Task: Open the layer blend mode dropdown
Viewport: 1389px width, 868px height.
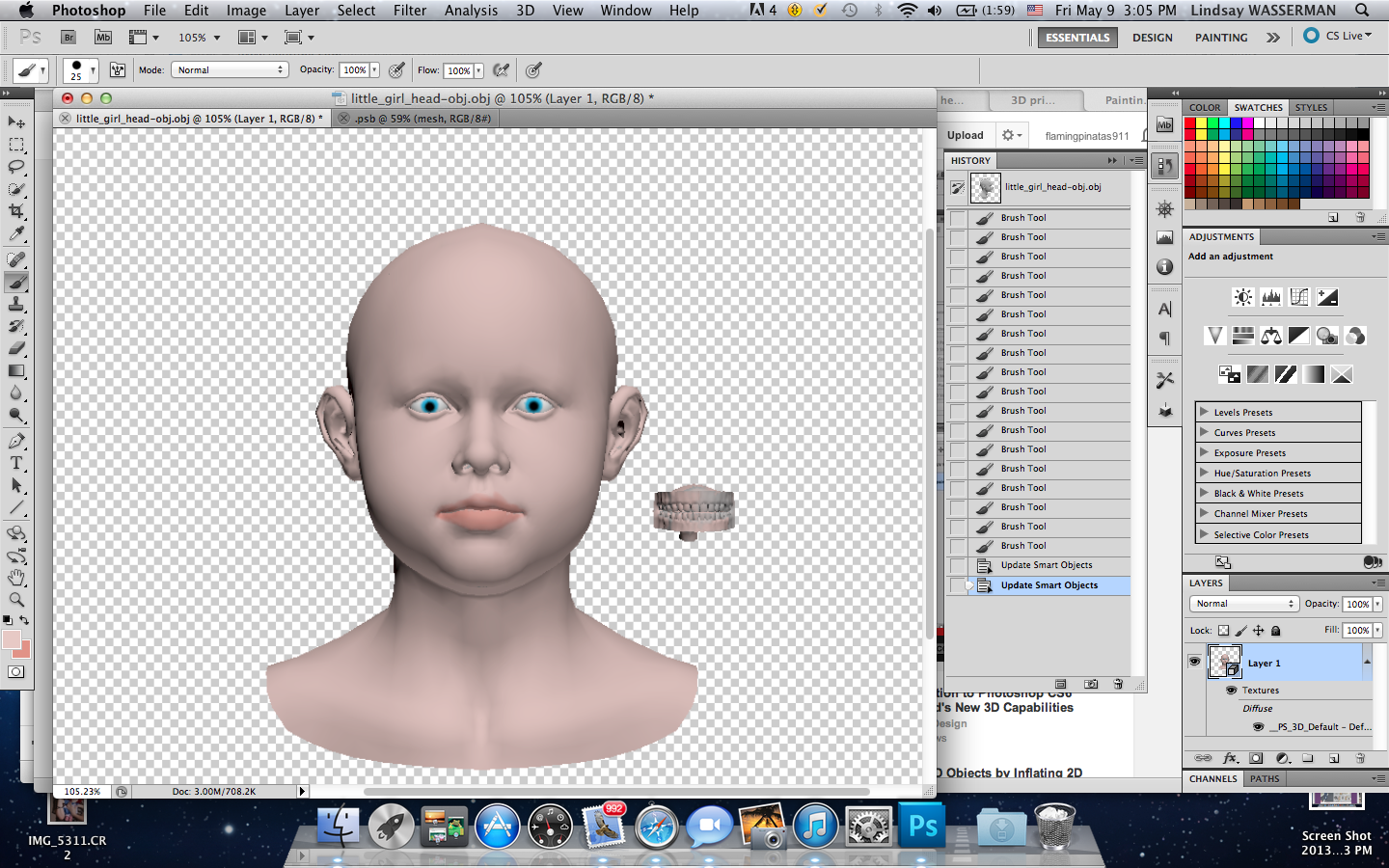Action: click(x=1243, y=604)
